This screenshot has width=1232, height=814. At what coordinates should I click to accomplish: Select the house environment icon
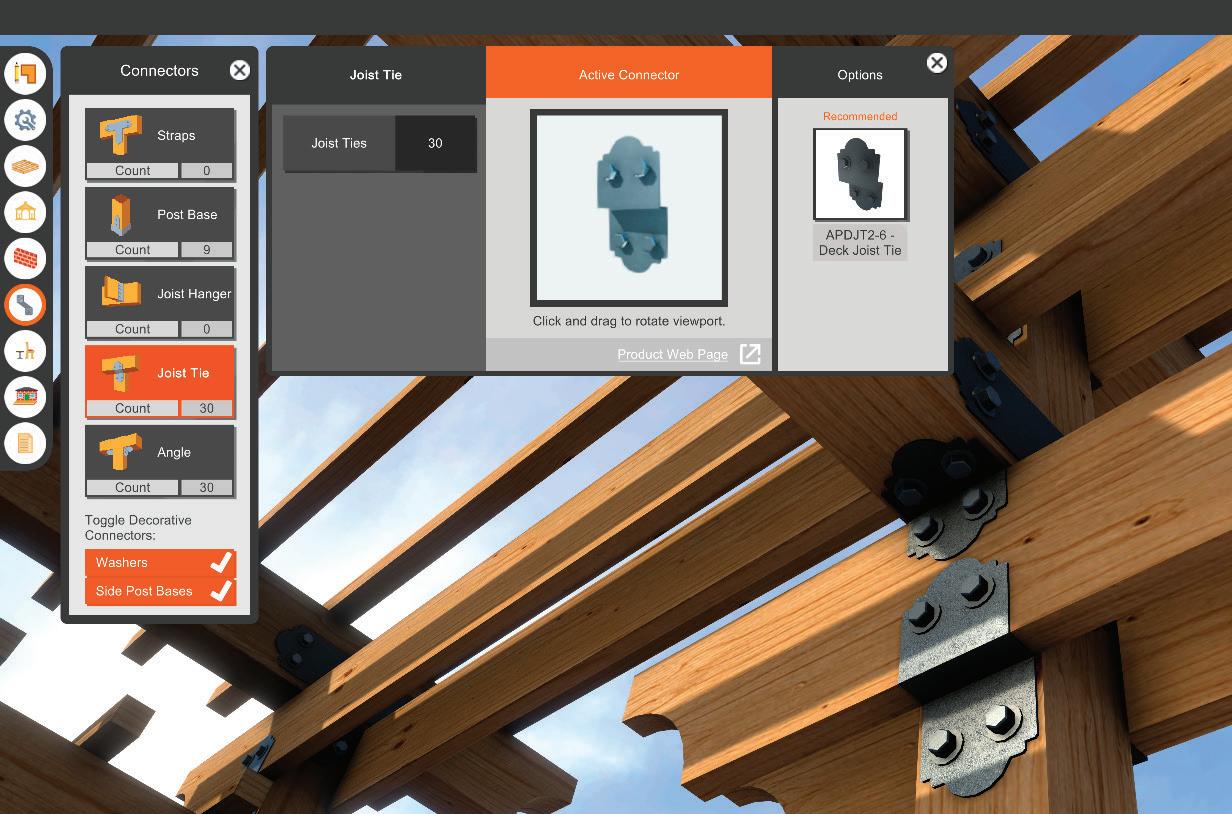(x=25, y=397)
